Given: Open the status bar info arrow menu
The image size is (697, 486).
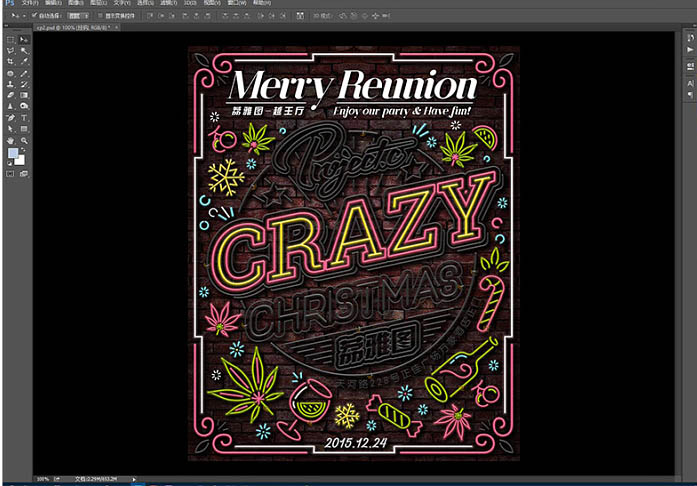Looking at the screenshot, I should 134,479.
